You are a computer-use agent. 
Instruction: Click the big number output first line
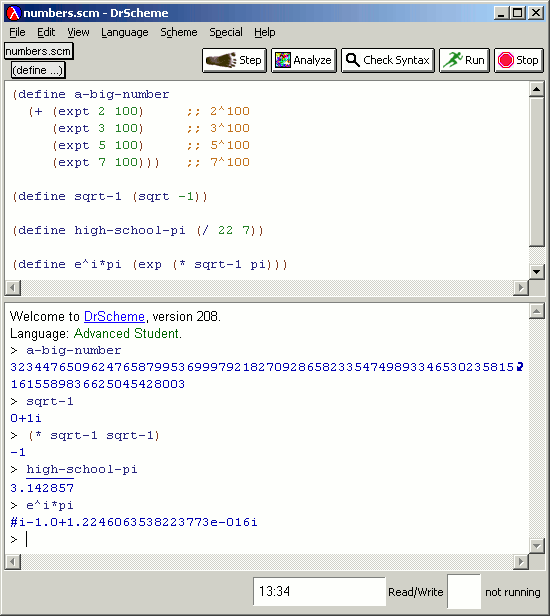(x=262, y=367)
